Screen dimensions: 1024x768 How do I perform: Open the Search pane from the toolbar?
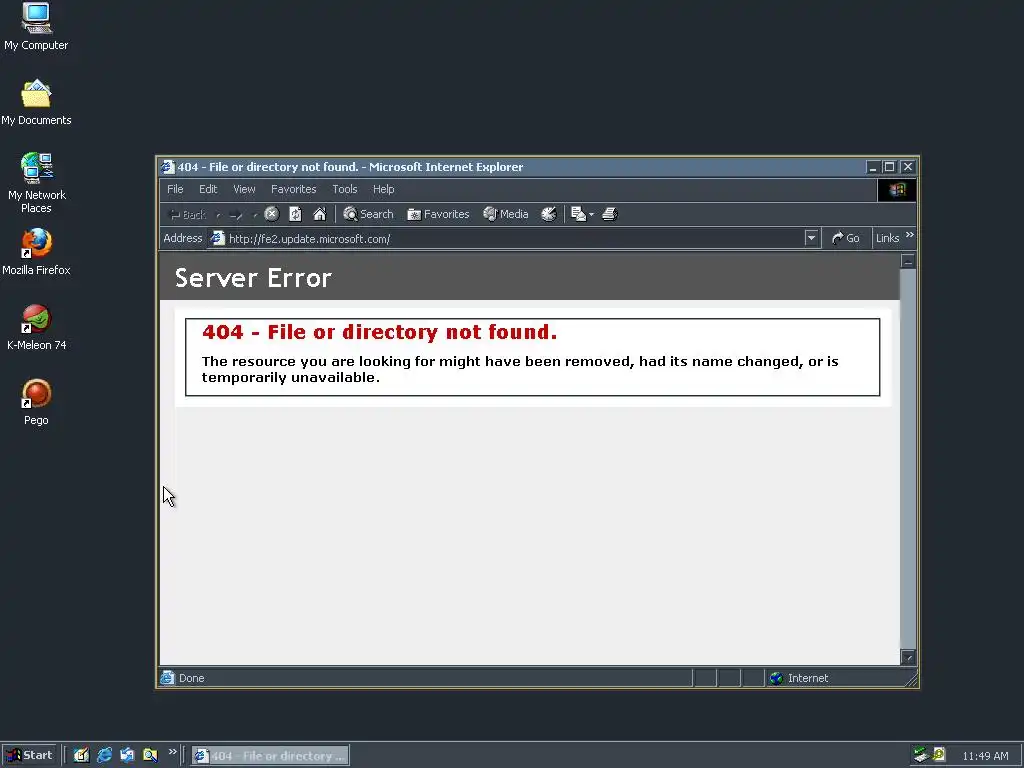pyautogui.click(x=368, y=214)
